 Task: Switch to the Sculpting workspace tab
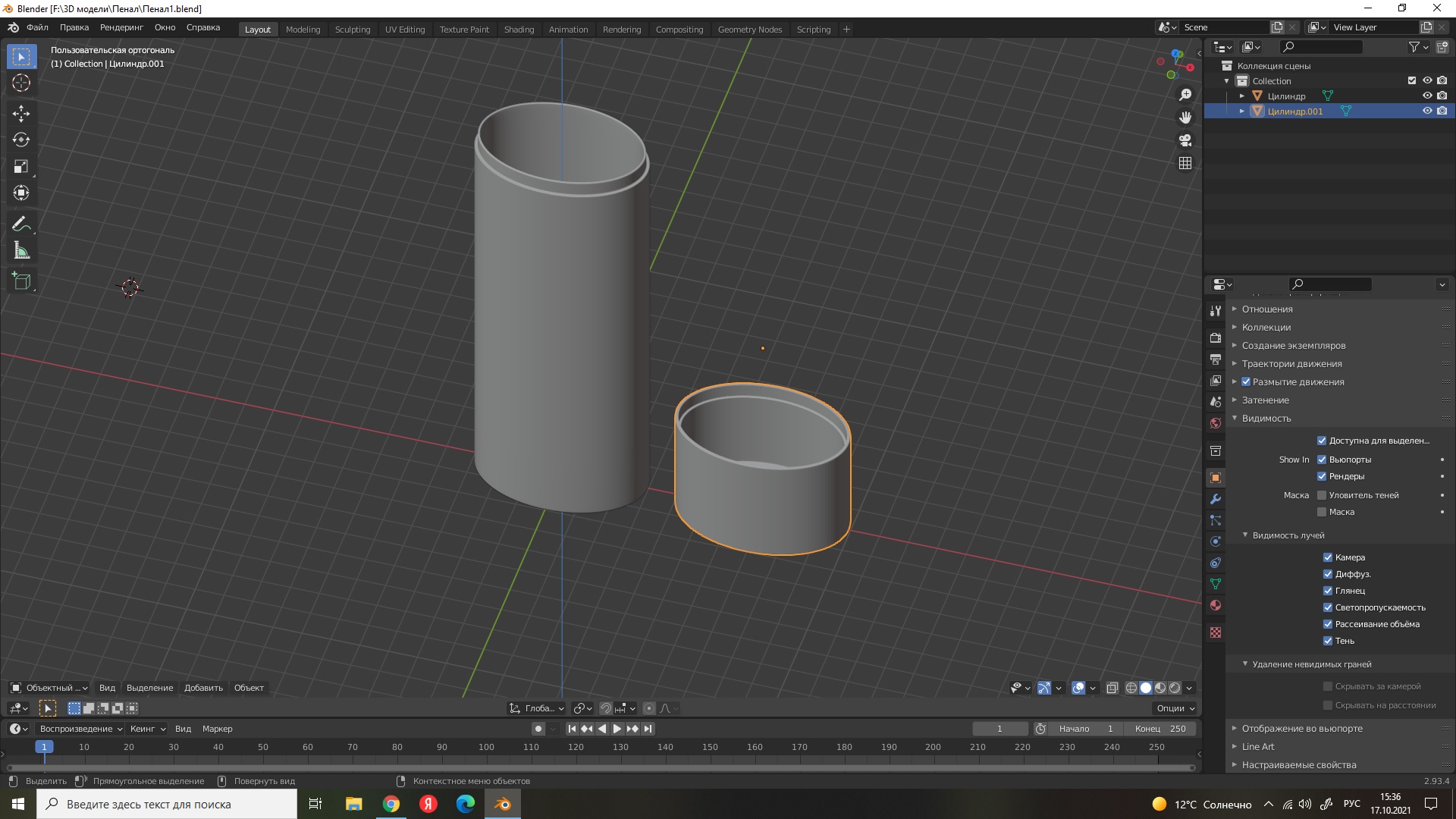353,30
